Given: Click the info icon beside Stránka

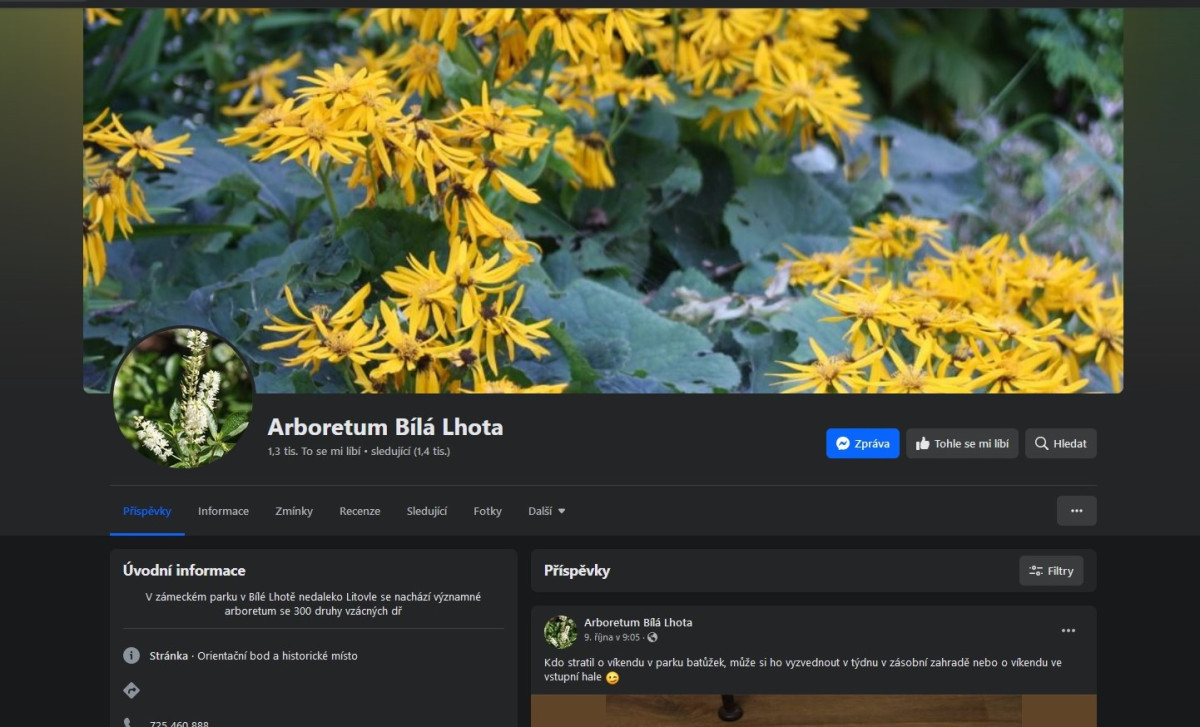Looking at the screenshot, I should [x=131, y=656].
